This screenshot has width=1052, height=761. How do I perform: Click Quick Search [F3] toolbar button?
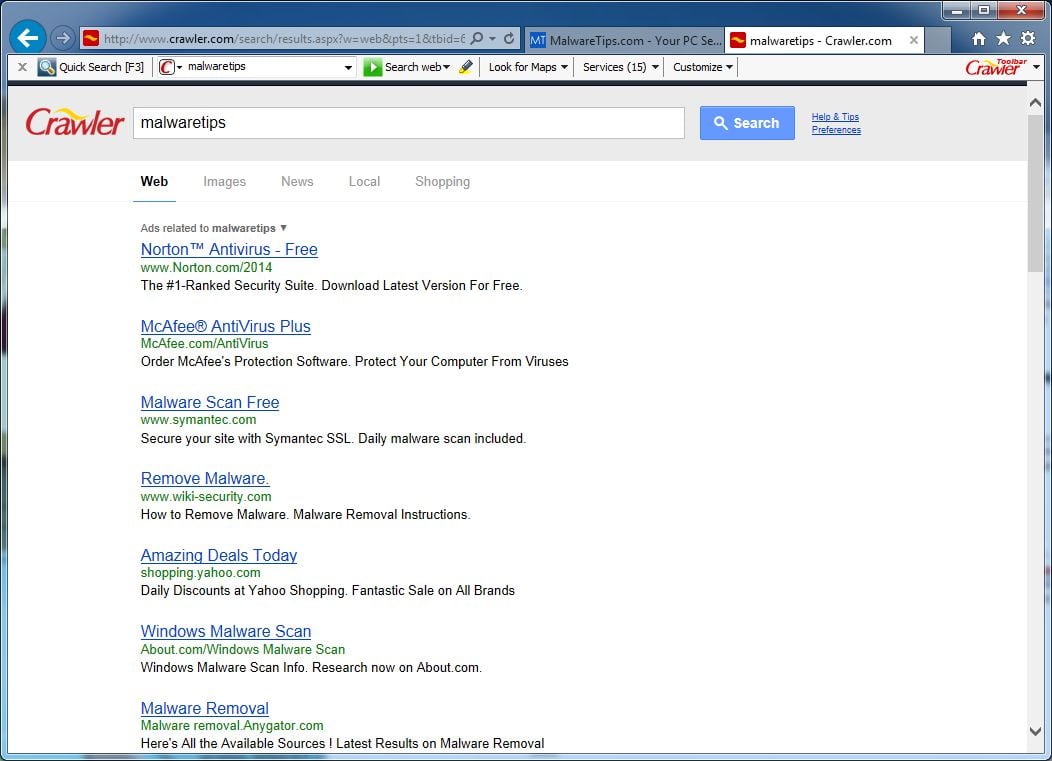(x=91, y=66)
